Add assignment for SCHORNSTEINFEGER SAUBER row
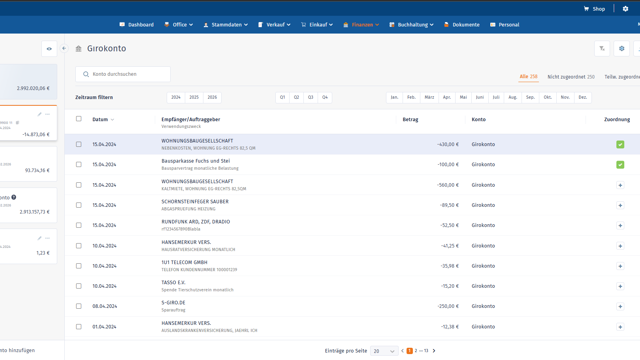 pyautogui.click(x=620, y=205)
